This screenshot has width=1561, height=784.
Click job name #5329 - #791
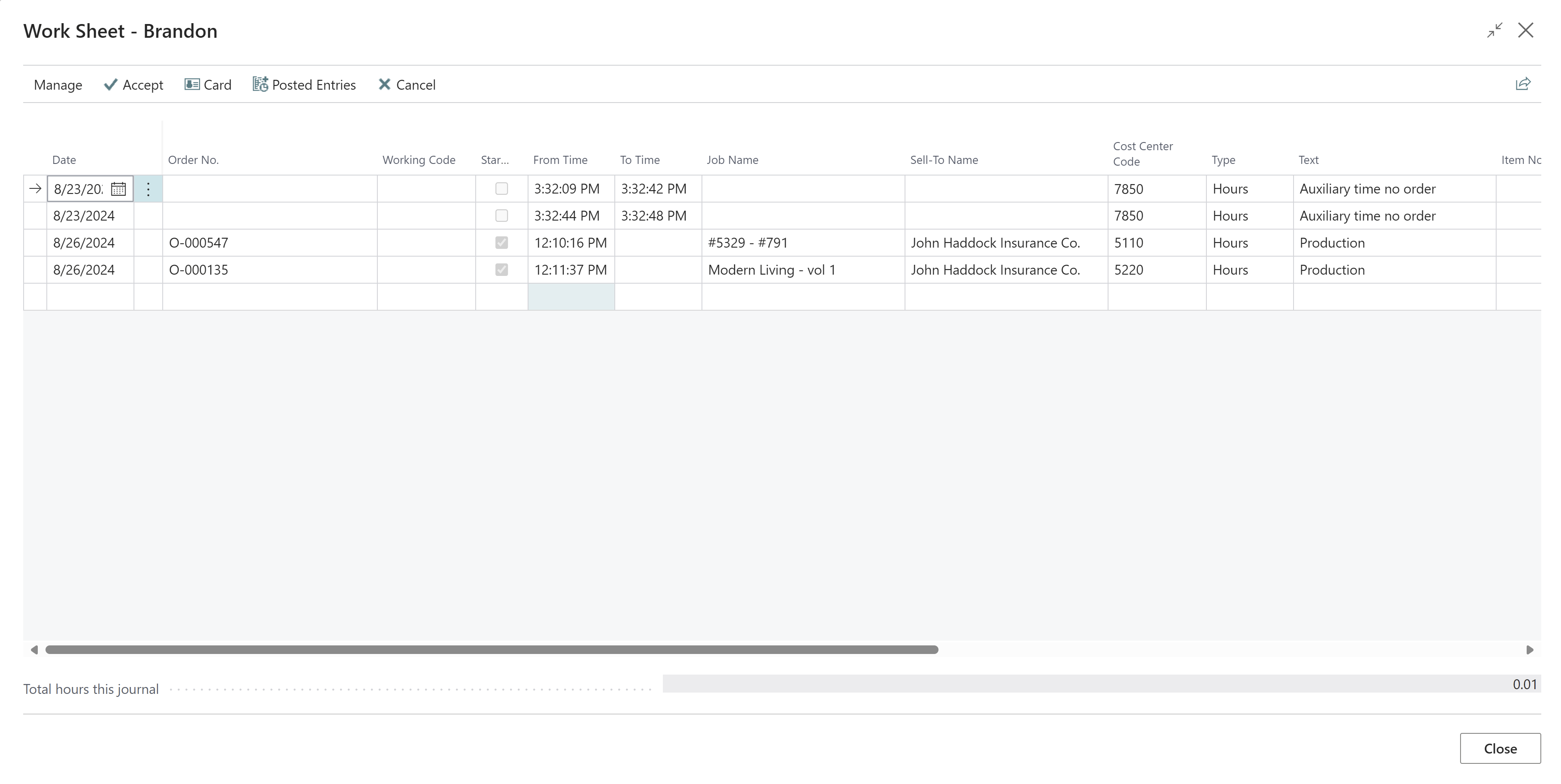803,243
